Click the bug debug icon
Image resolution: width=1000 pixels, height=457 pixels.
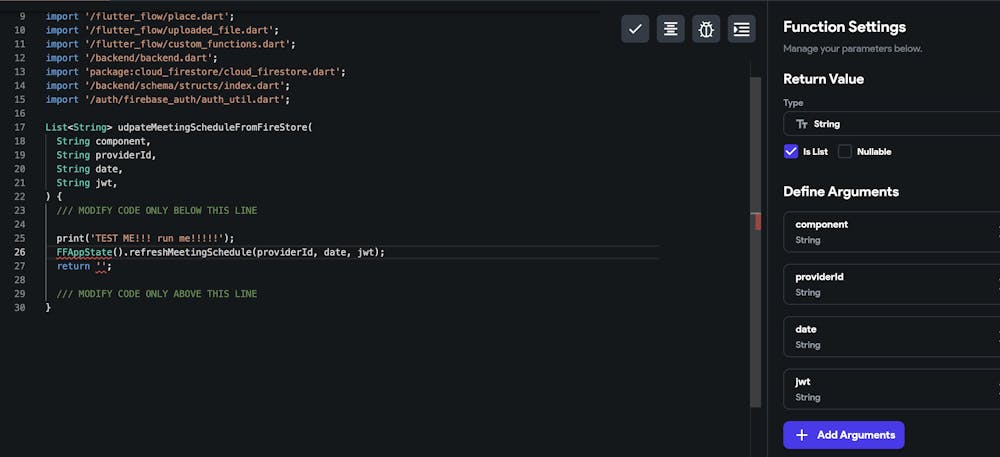pos(706,29)
